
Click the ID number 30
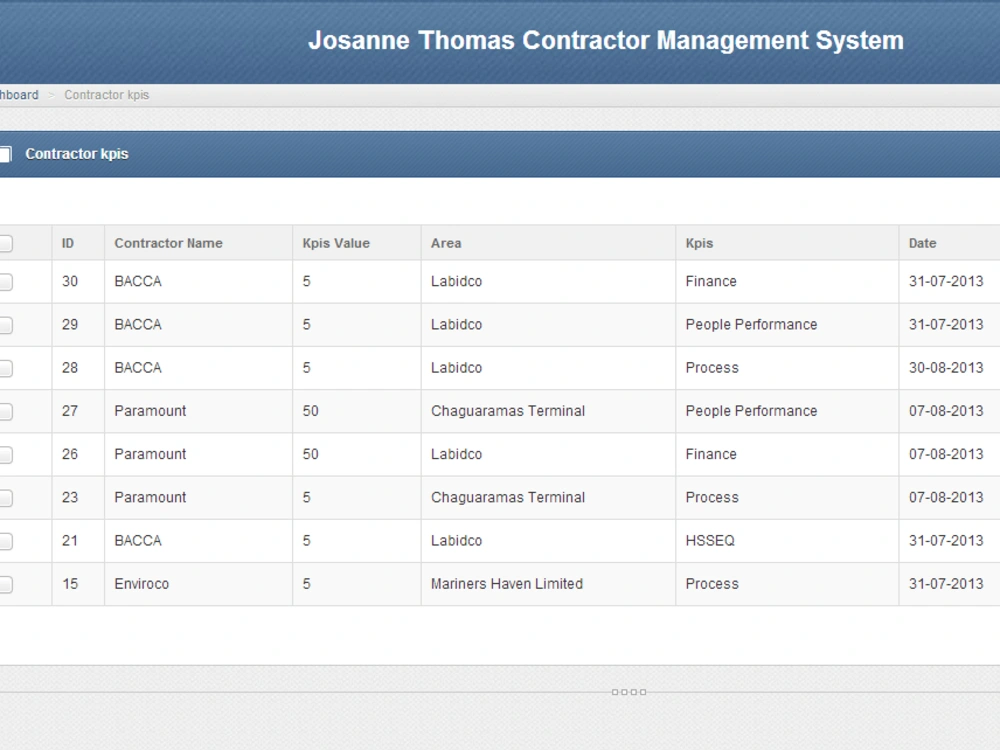70,281
